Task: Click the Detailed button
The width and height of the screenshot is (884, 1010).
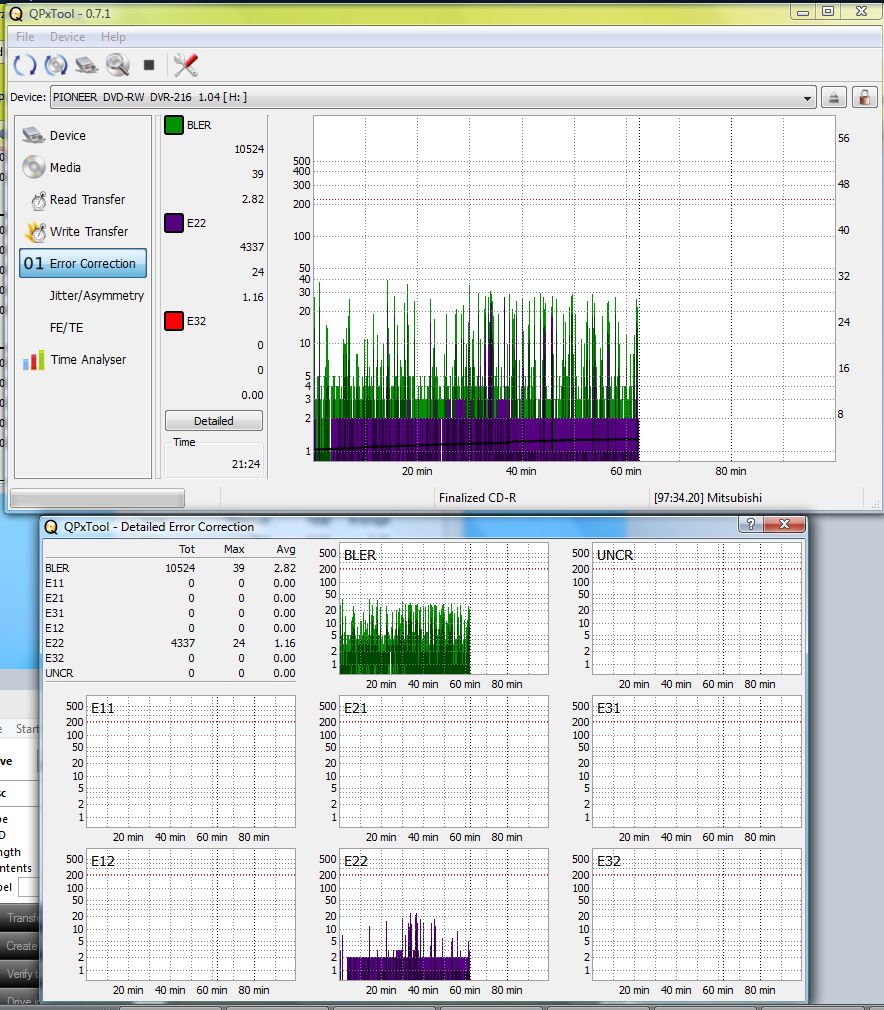Action: pos(214,421)
